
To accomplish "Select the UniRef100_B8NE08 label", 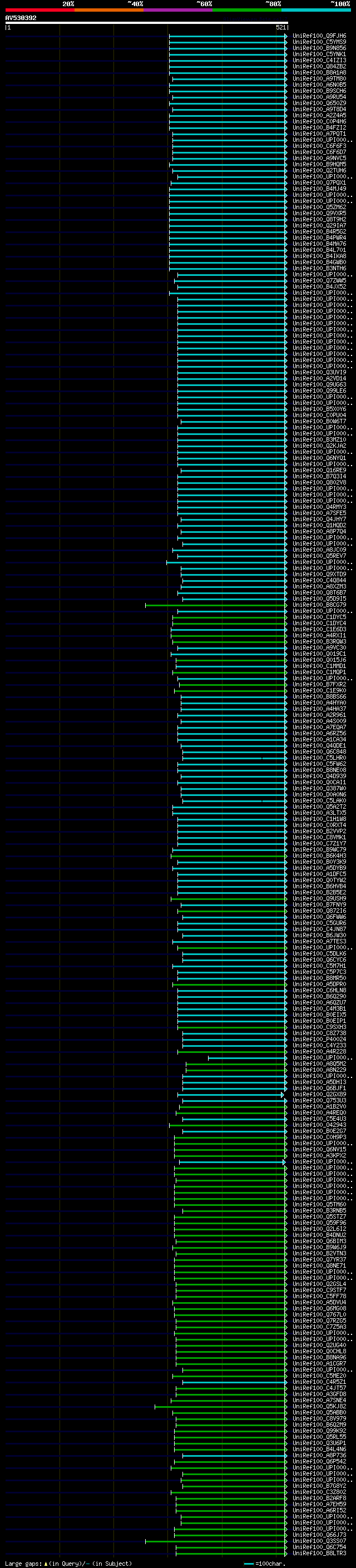I will pyautogui.click(x=319, y=770).
